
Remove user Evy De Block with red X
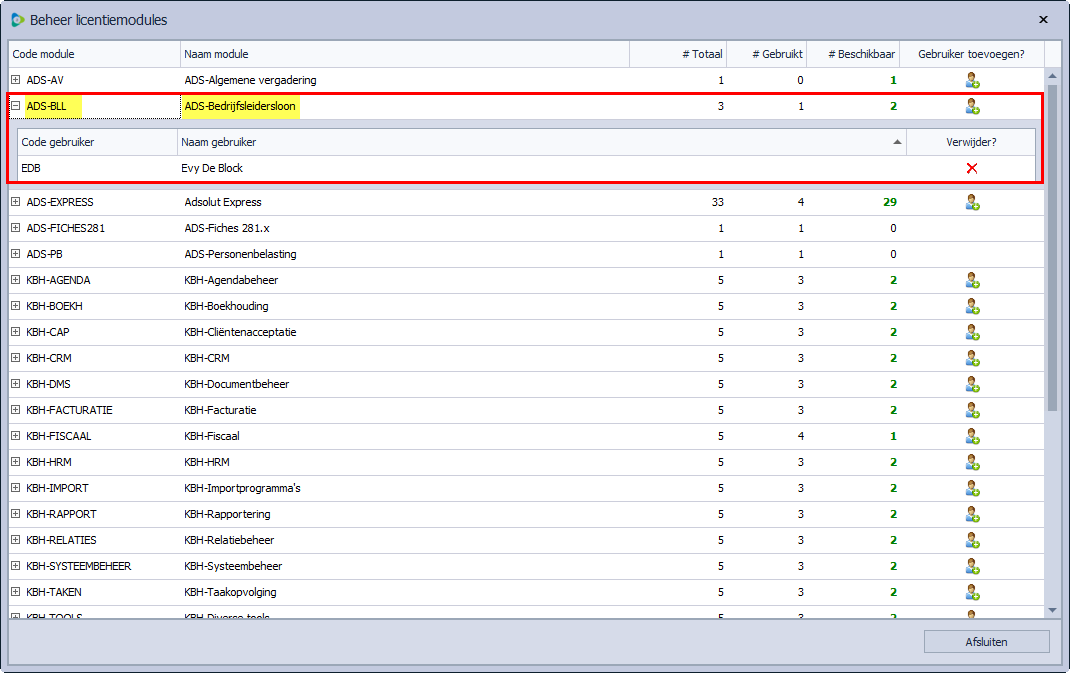coord(971,168)
